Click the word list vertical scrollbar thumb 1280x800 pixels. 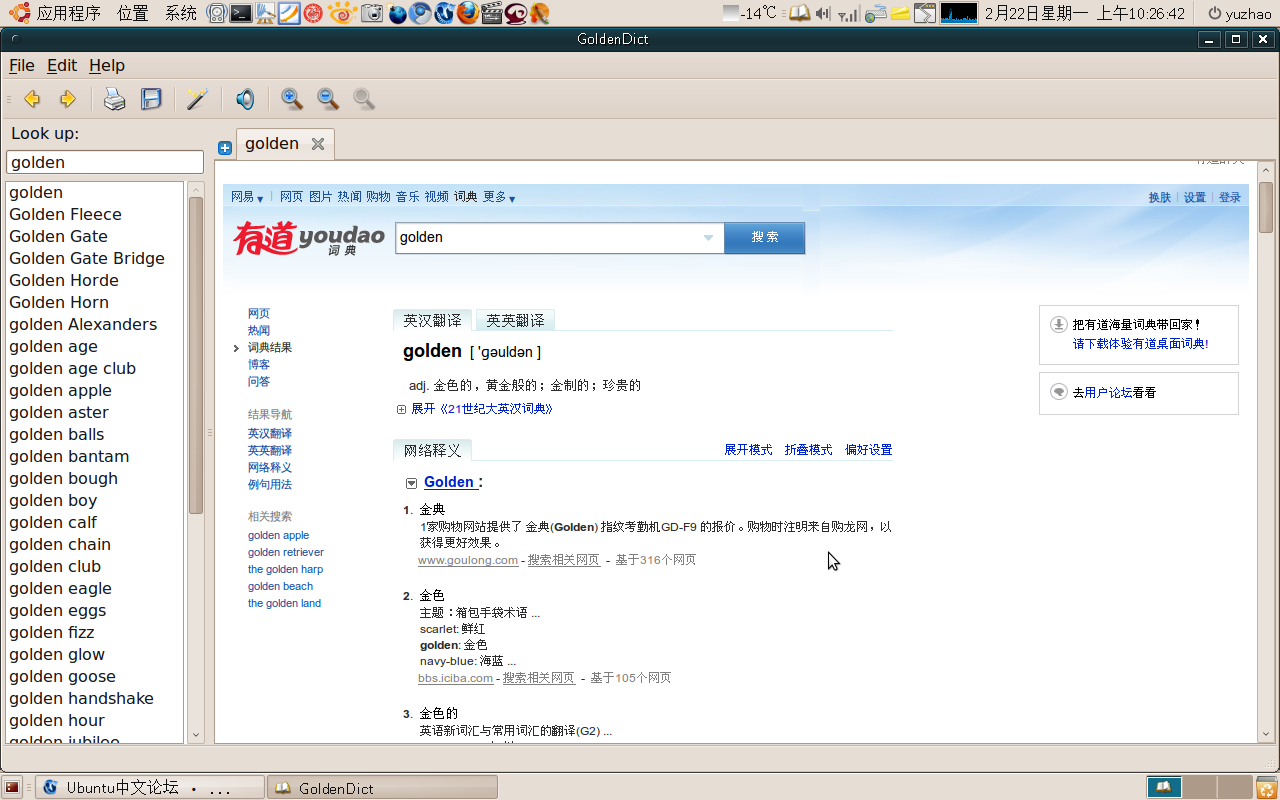coord(196,355)
